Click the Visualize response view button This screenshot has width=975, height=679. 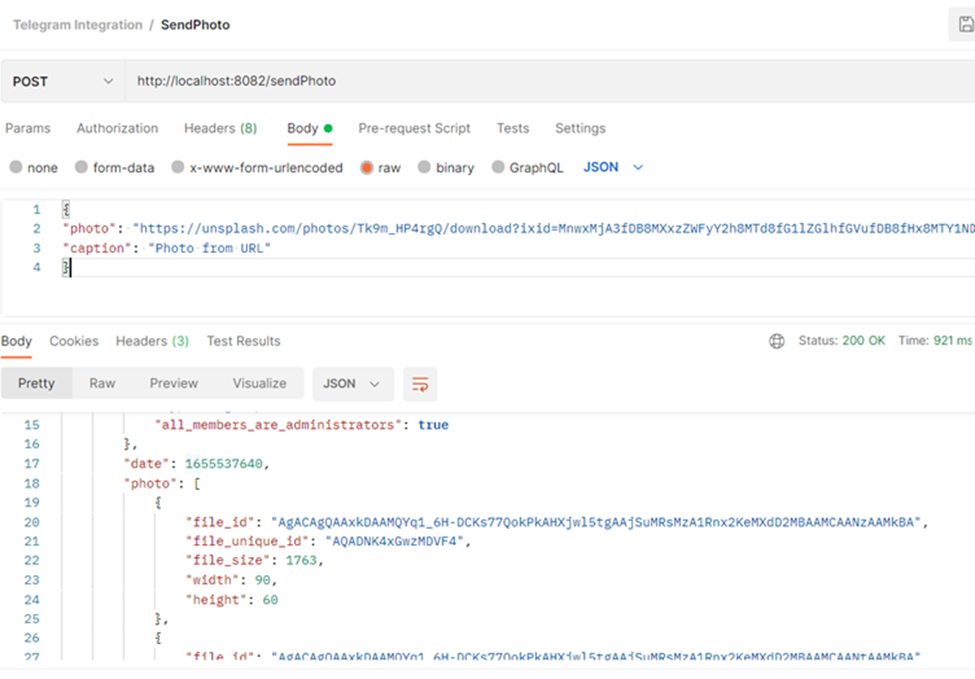[259, 384]
